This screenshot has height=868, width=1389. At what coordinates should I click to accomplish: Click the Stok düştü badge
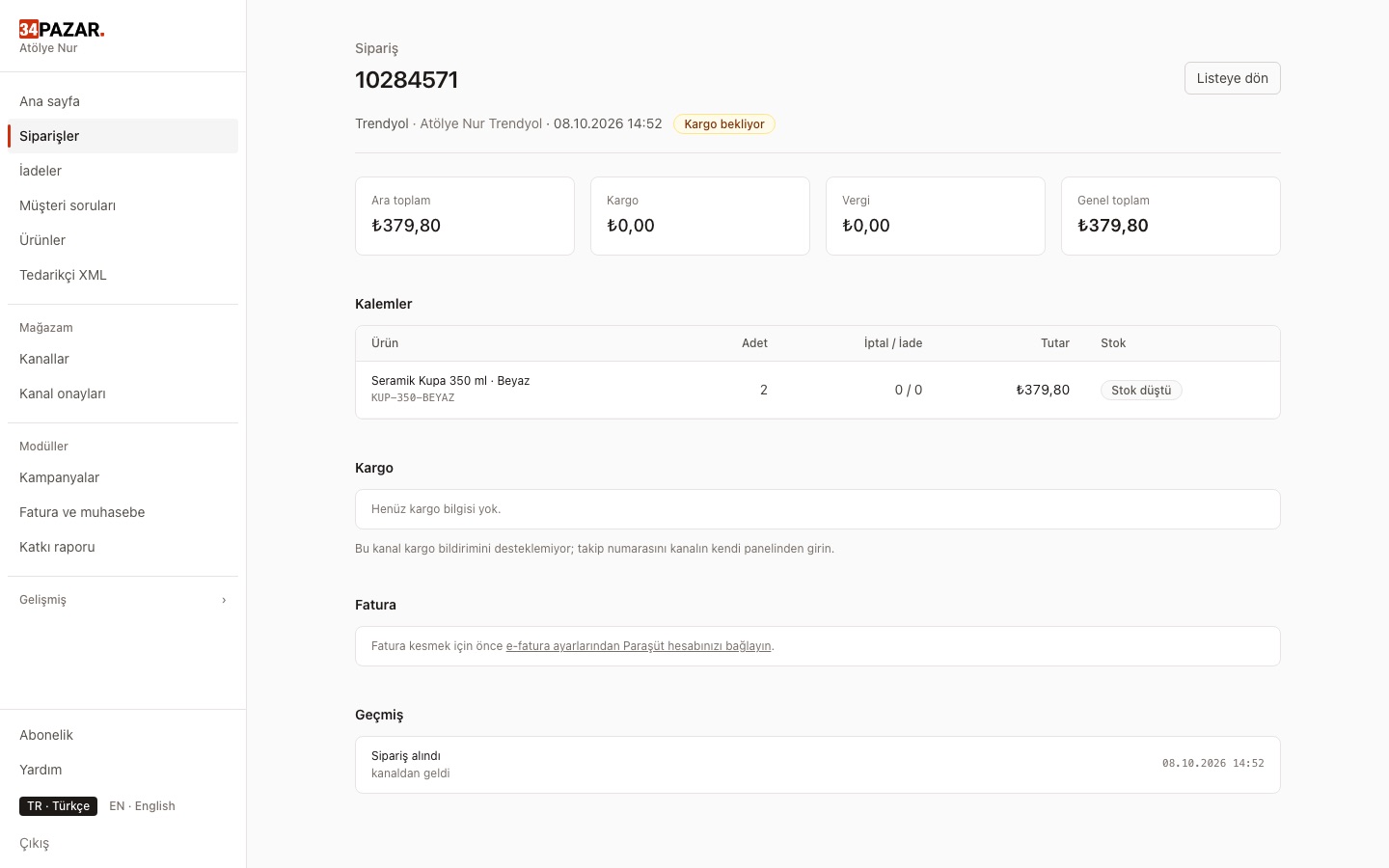click(x=1141, y=391)
